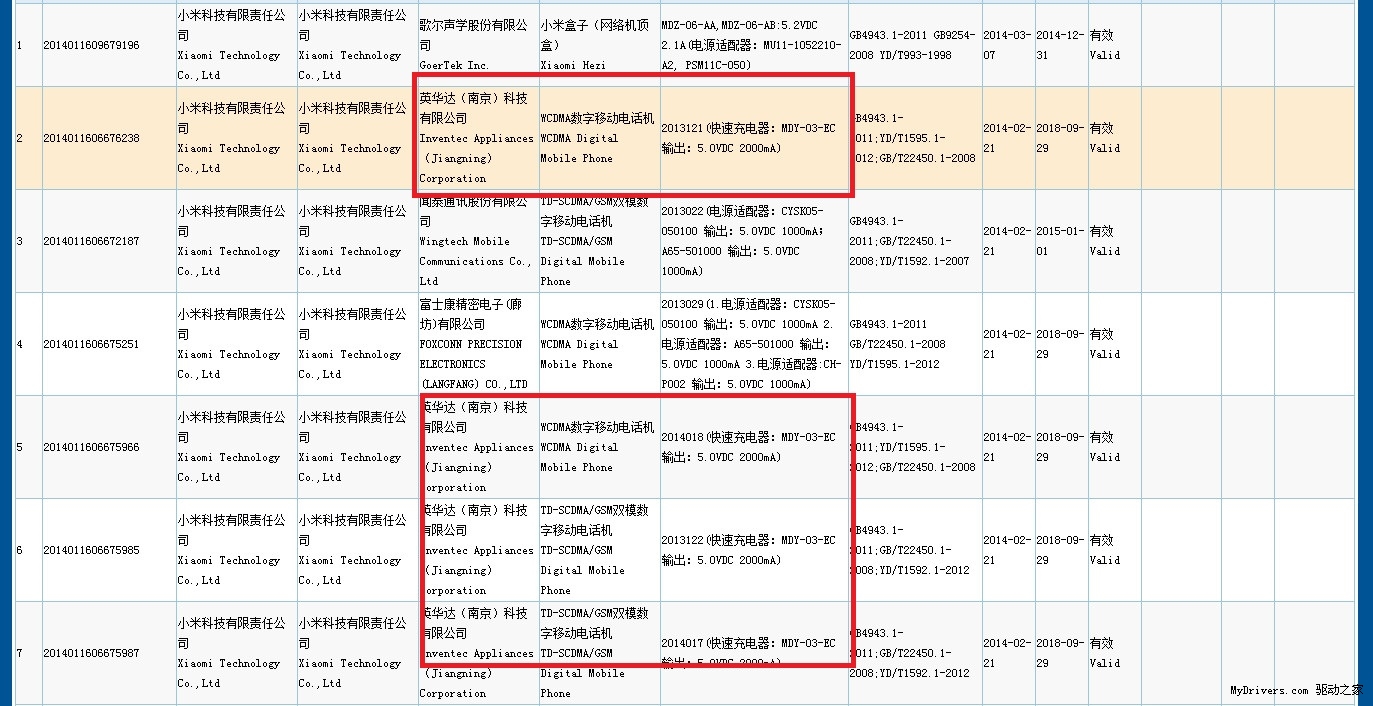The height and width of the screenshot is (706, 1373).
Task: Select the Wingtech Mobile Communications manufacturer cell
Action: pos(477,241)
